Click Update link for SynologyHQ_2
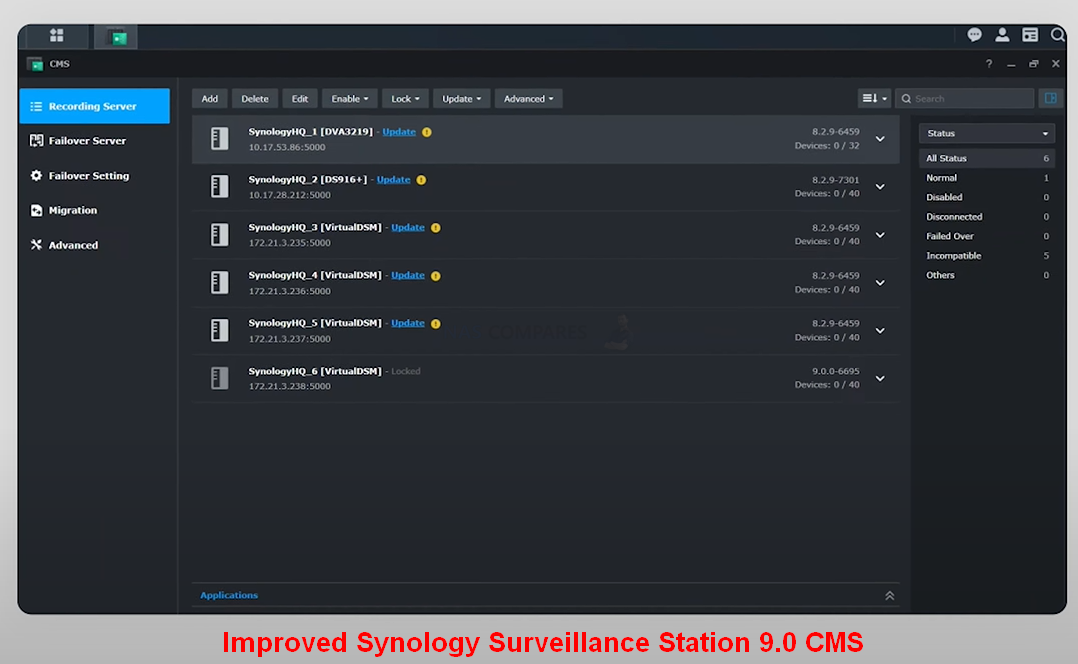The image size is (1078, 664). pos(393,179)
